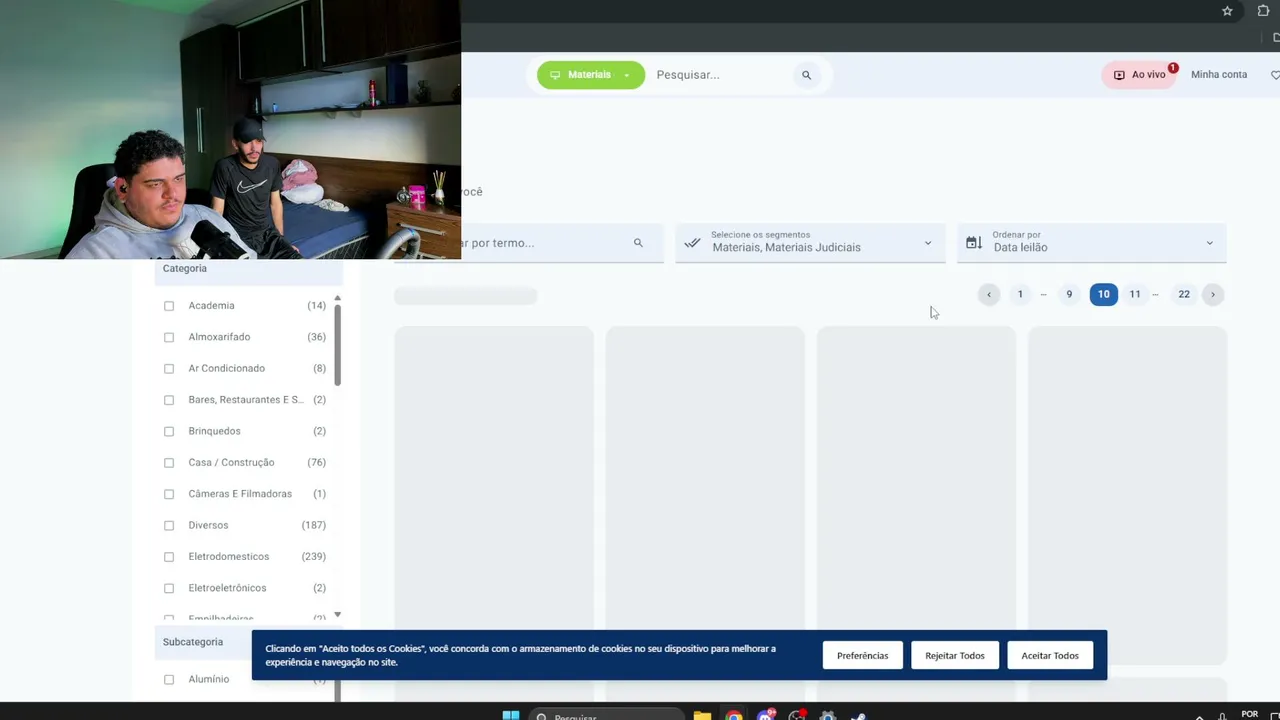Tick the Almoxarifado category checkbox

[x=169, y=337]
